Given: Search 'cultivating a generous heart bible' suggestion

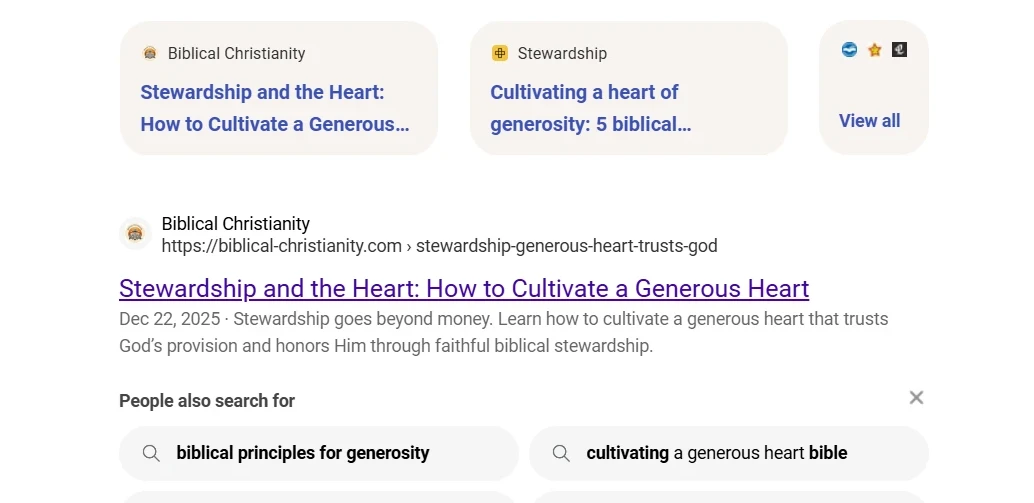Looking at the screenshot, I should [716, 453].
